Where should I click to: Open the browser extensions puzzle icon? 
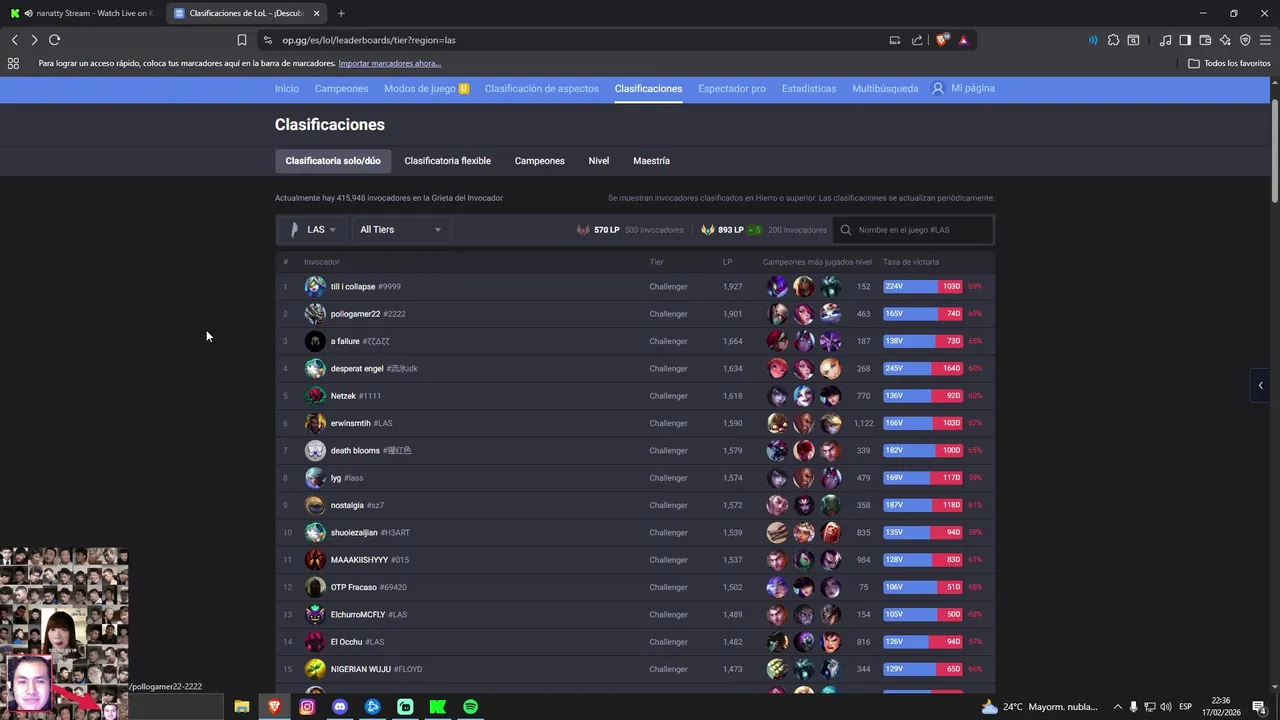click(1113, 40)
